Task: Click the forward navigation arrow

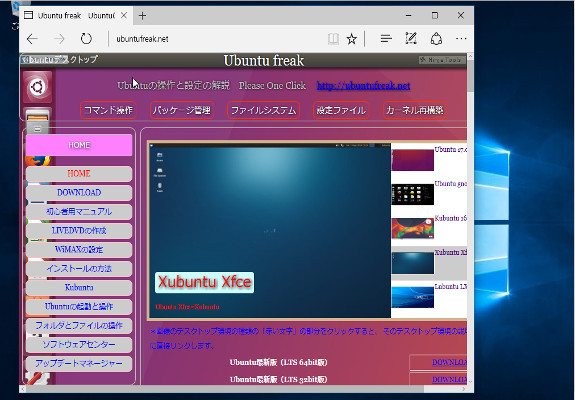Action: (x=59, y=38)
